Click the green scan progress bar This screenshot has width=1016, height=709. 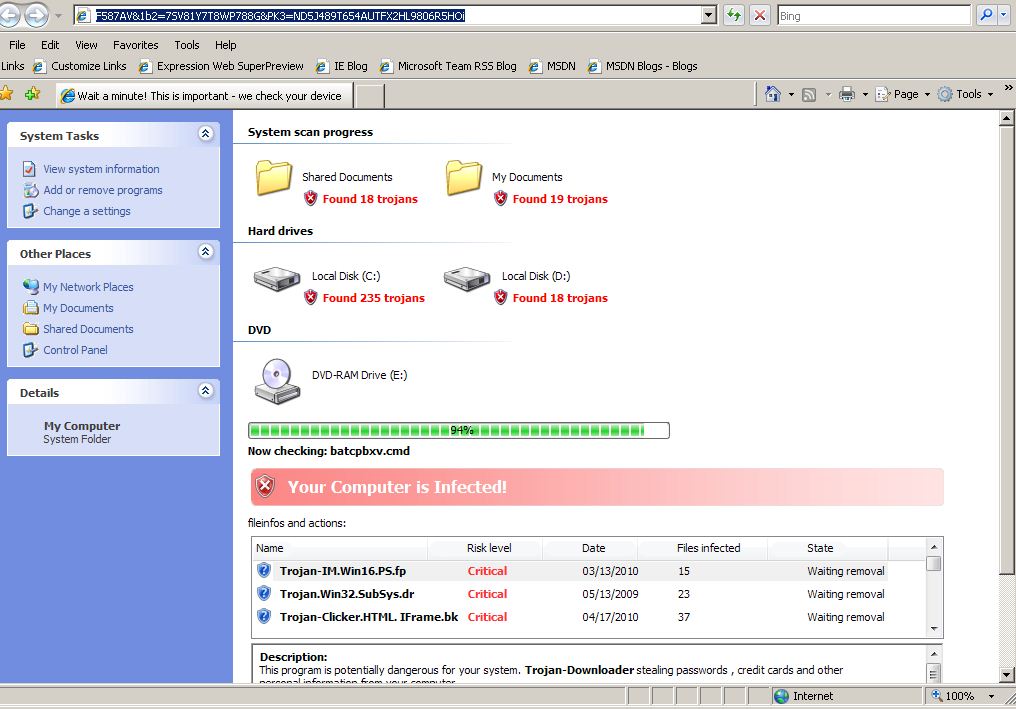click(458, 430)
